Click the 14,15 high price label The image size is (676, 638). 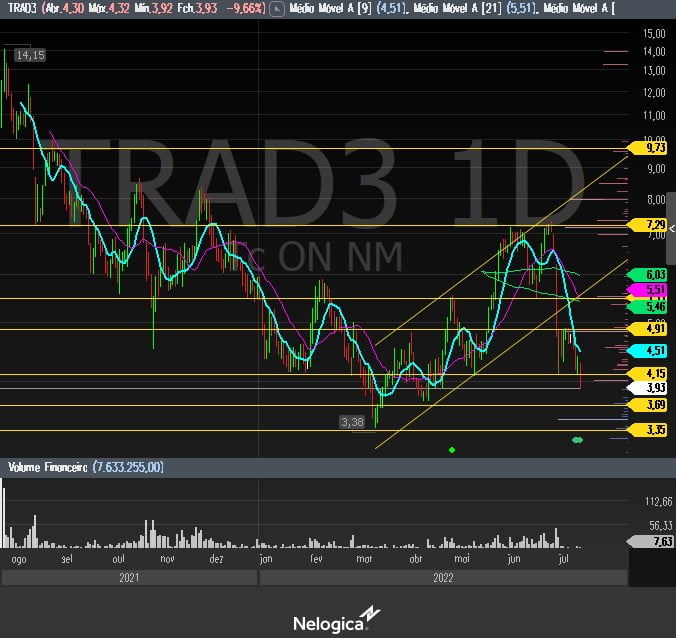pos(30,55)
